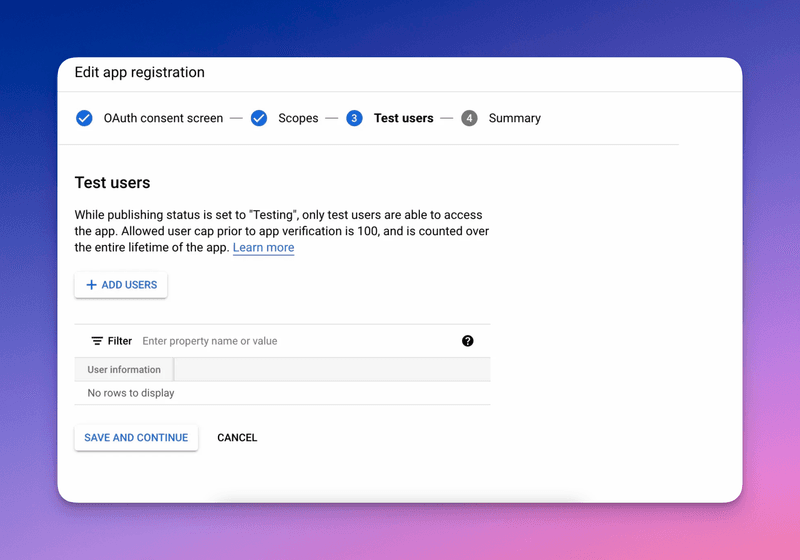Cancel the app registration edit
The image size is (800, 560).
pyautogui.click(x=237, y=438)
